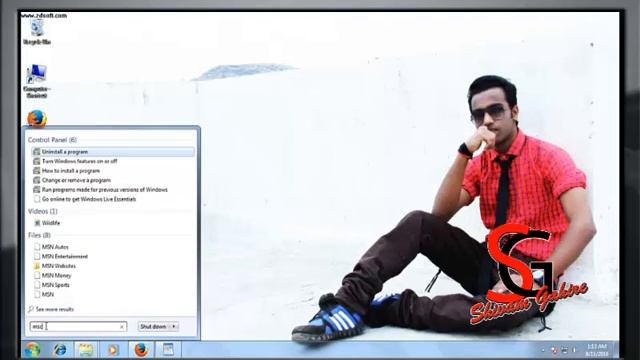Open Internet Explorer from taskbar
The width and height of the screenshot is (640, 360).
[x=60, y=350]
